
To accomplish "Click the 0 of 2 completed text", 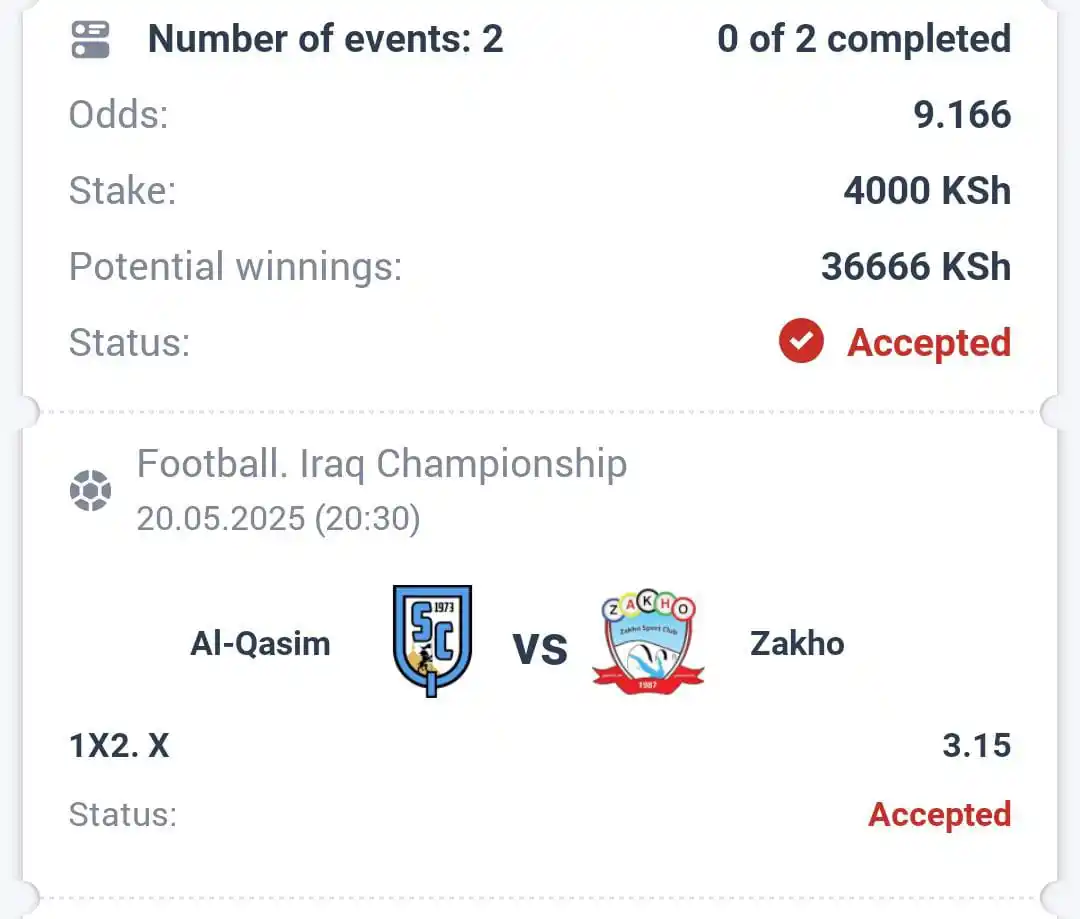I will coord(864,39).
